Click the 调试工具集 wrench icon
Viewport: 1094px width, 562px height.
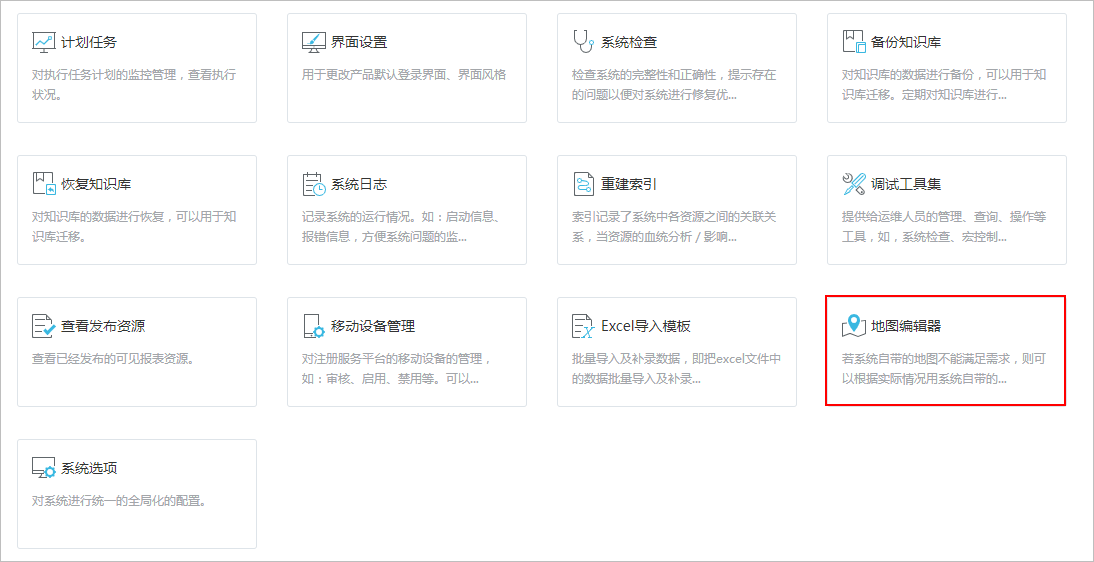[854, 184]
